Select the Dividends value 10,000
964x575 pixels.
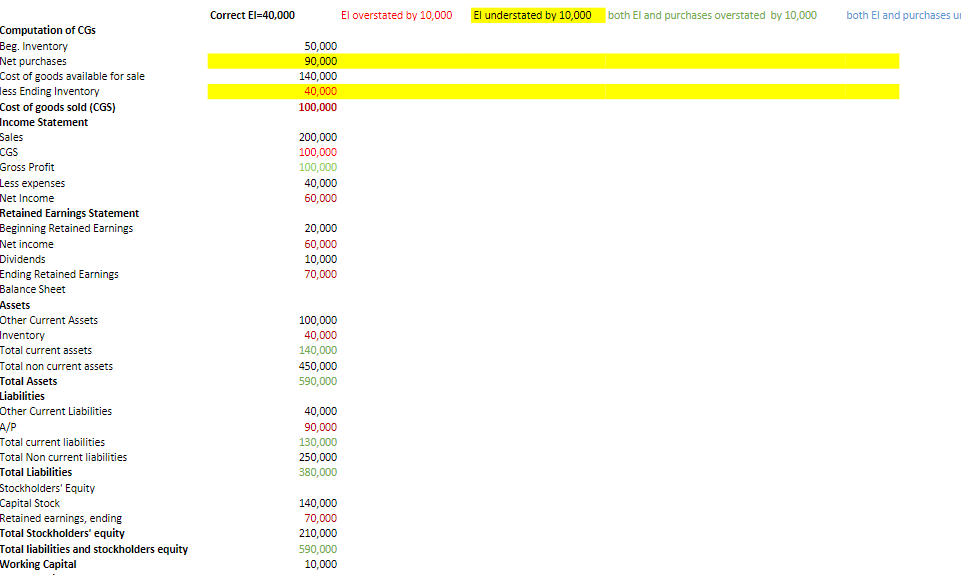(x=320, y=260)
